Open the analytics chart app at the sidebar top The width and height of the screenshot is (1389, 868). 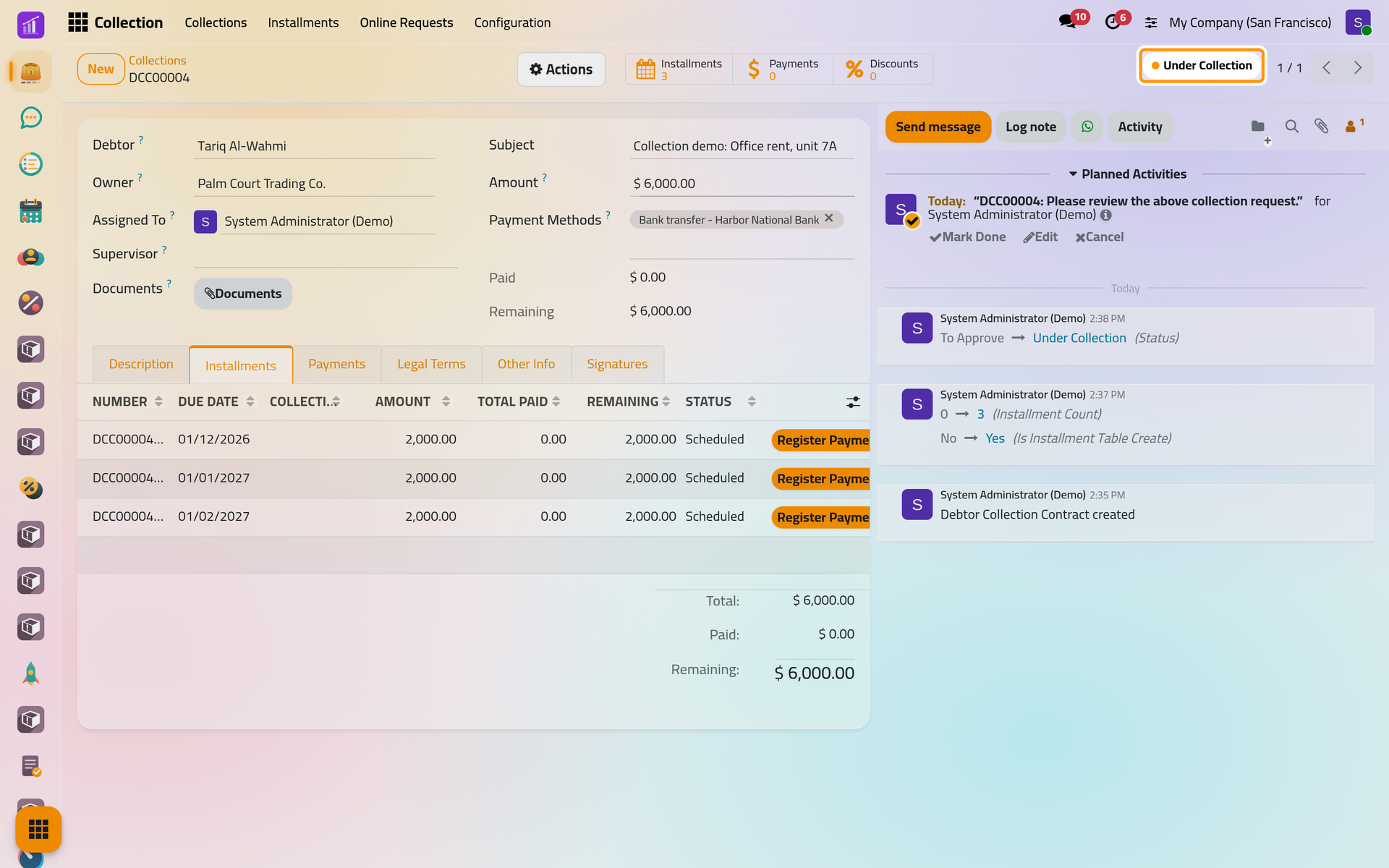[30, 25]
